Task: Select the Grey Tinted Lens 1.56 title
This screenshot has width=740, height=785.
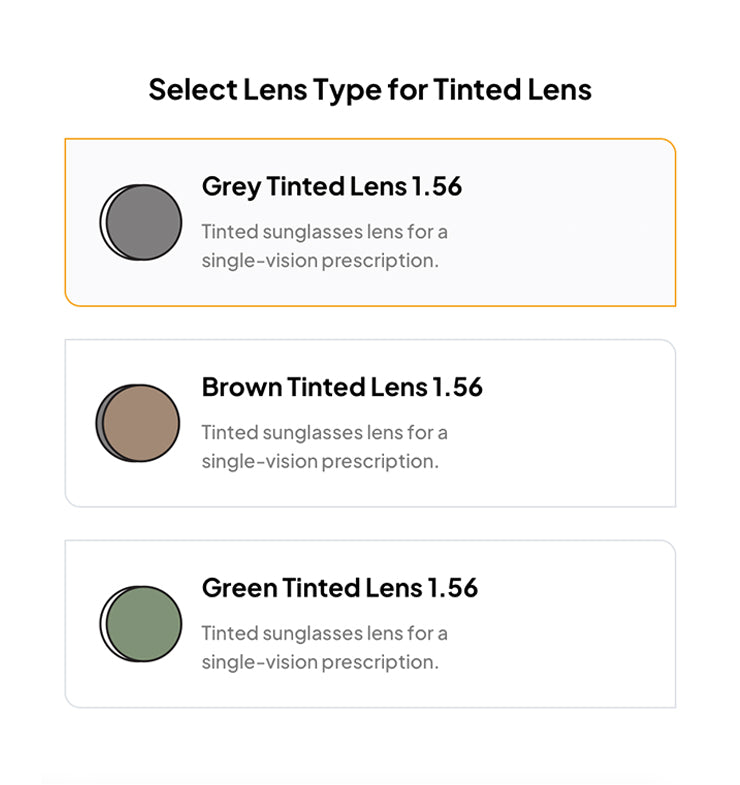Action: tap(331, 187)
